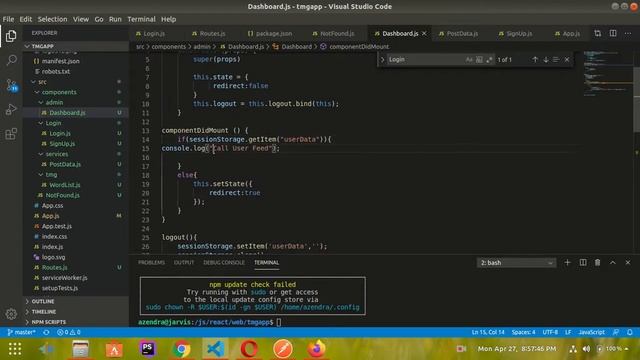This screenshot has height=360, width=640.
Task: Open the editor More Actions menu
Action: tap(628, 33)
